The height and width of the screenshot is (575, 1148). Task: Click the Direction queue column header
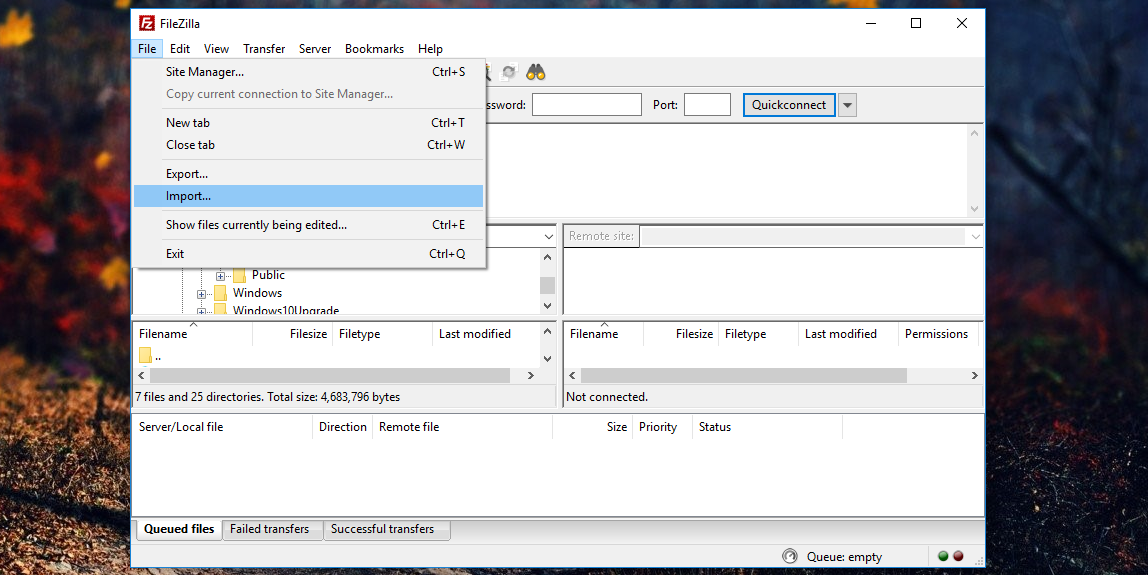[x=343, y=427]
